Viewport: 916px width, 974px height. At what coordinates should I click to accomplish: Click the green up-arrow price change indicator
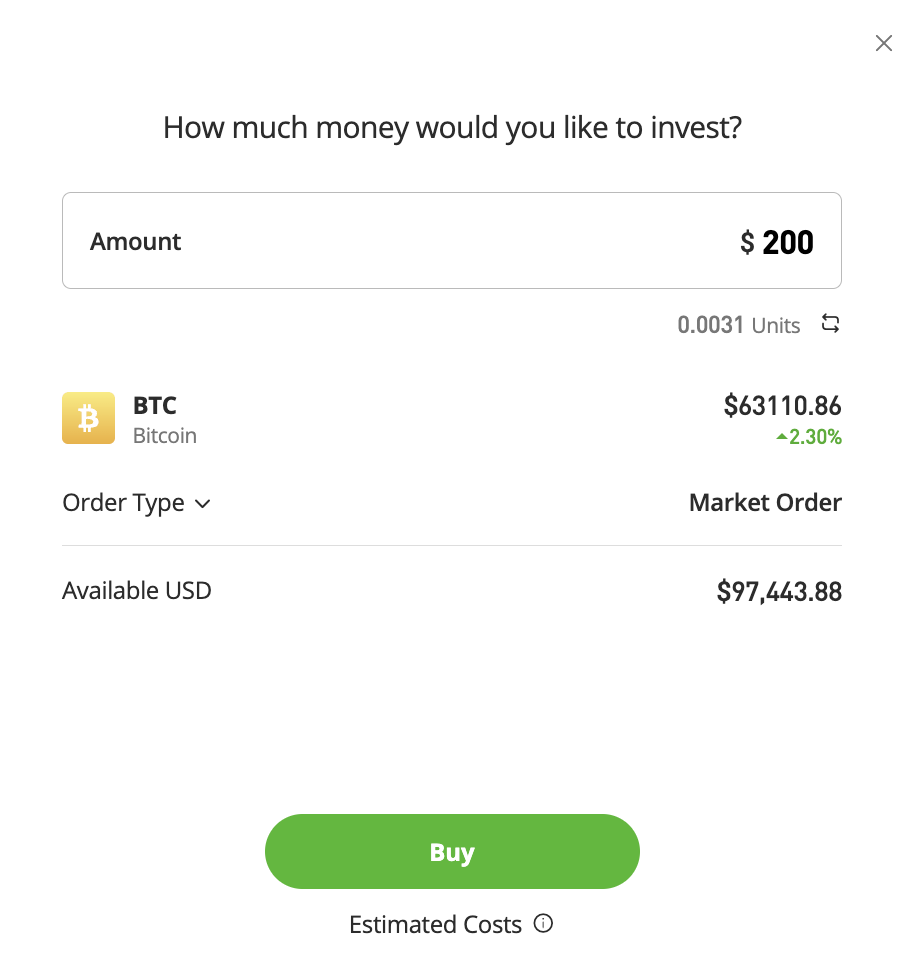click(782, 437)
